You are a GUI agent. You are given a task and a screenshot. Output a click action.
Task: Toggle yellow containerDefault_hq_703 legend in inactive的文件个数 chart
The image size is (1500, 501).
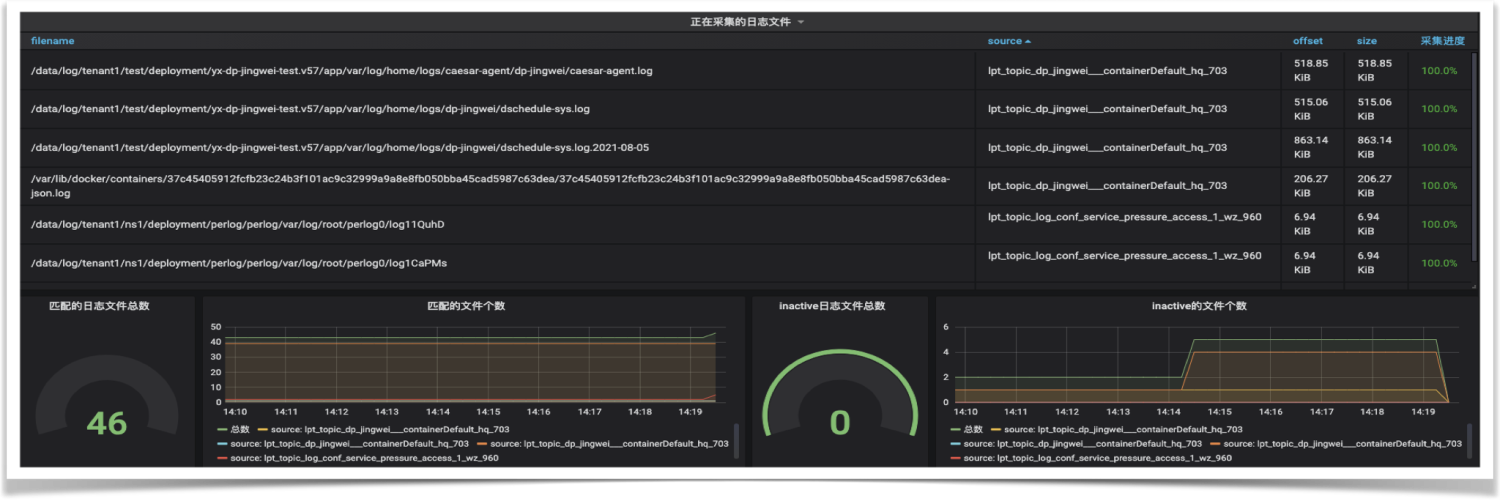1115,429
